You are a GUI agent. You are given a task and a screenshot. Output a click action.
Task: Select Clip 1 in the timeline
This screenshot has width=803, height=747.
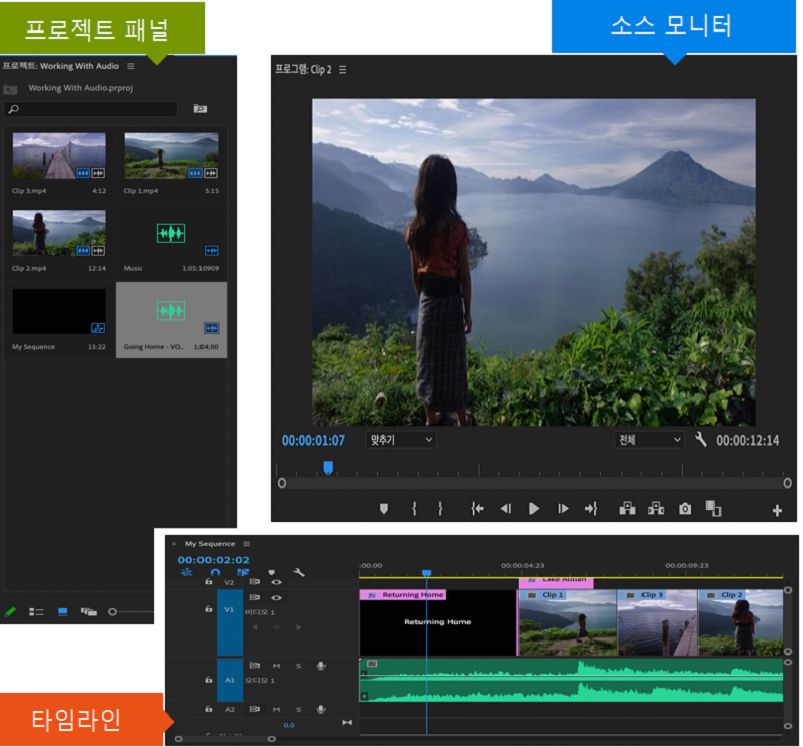(x=567, y=622)
